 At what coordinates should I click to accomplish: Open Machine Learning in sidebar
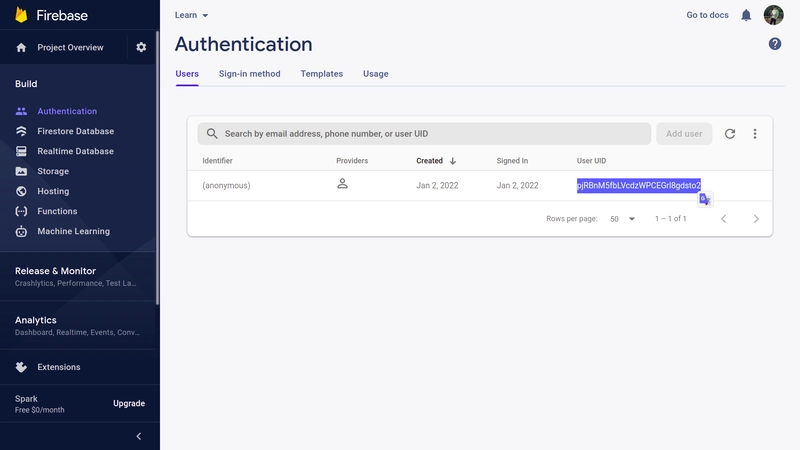[73, 231]
